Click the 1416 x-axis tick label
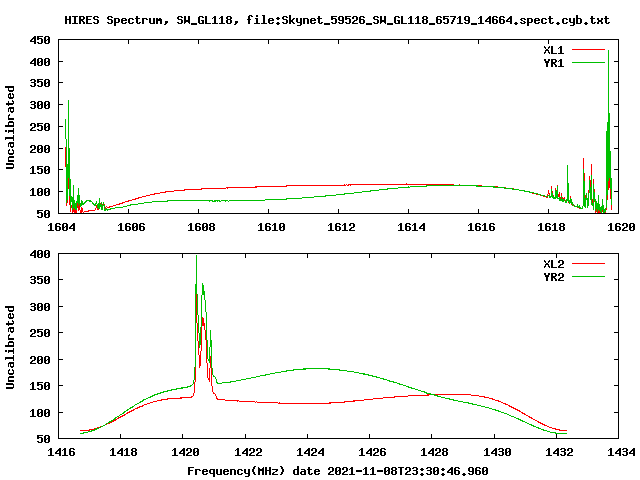 click(61, 452)
